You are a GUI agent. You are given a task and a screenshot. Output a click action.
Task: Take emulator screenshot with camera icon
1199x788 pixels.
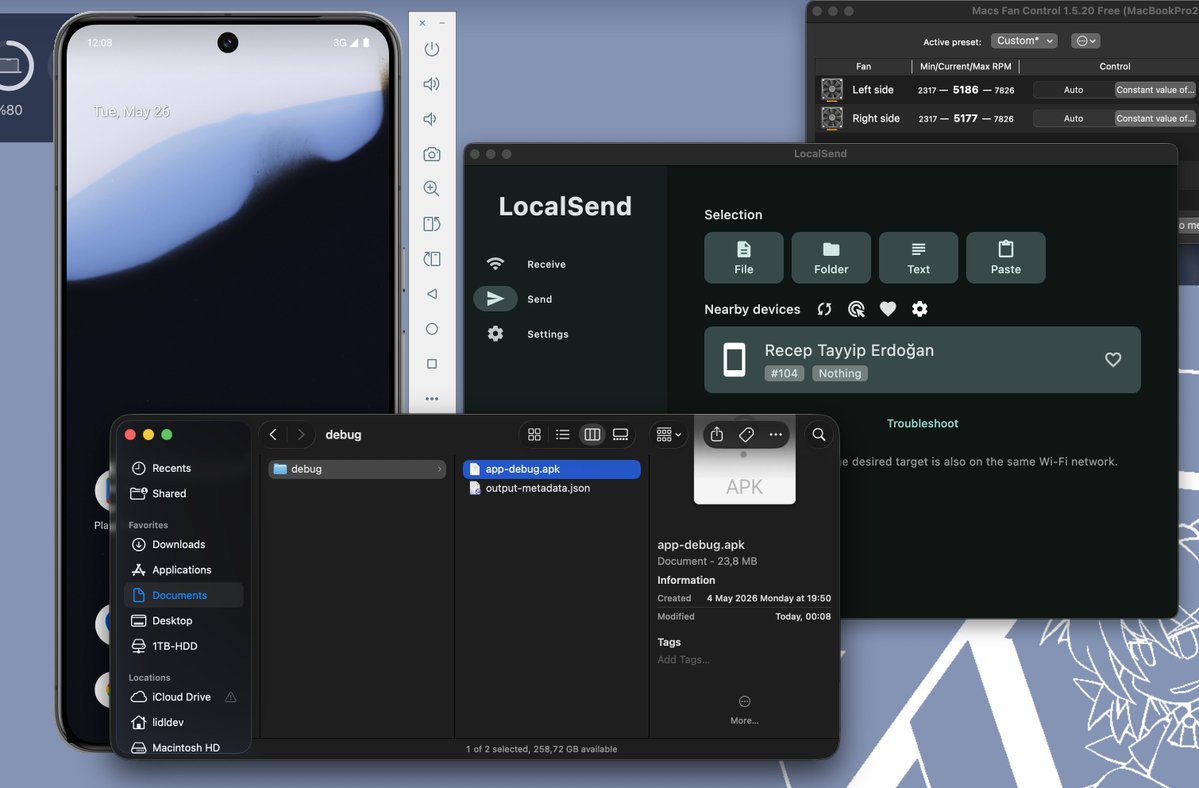click(x=432, y=154)
